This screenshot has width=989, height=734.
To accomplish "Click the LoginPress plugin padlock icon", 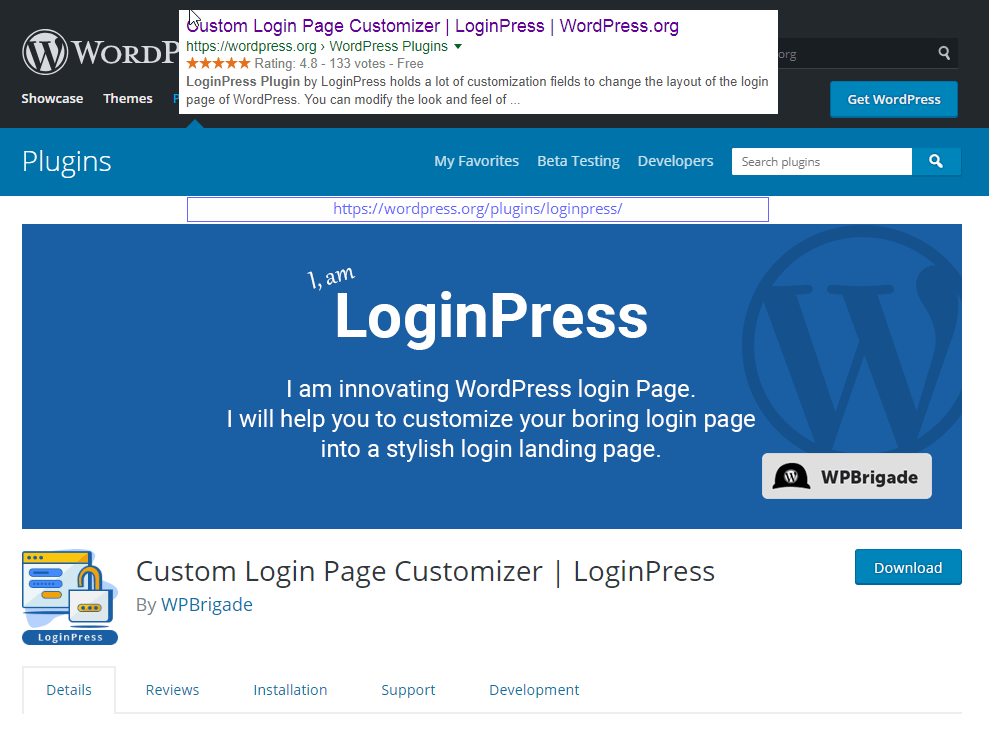I will [x=70, y=596].
